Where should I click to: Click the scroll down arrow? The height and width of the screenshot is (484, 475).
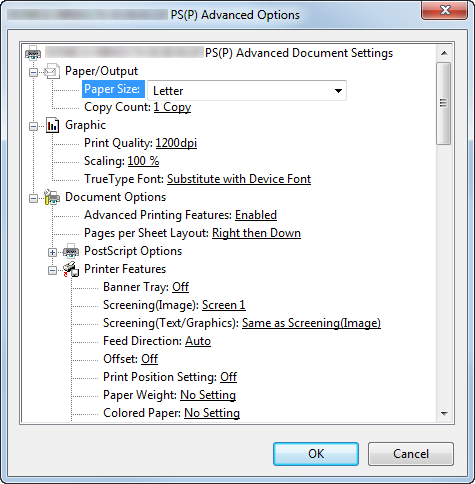tap(444, 413)
